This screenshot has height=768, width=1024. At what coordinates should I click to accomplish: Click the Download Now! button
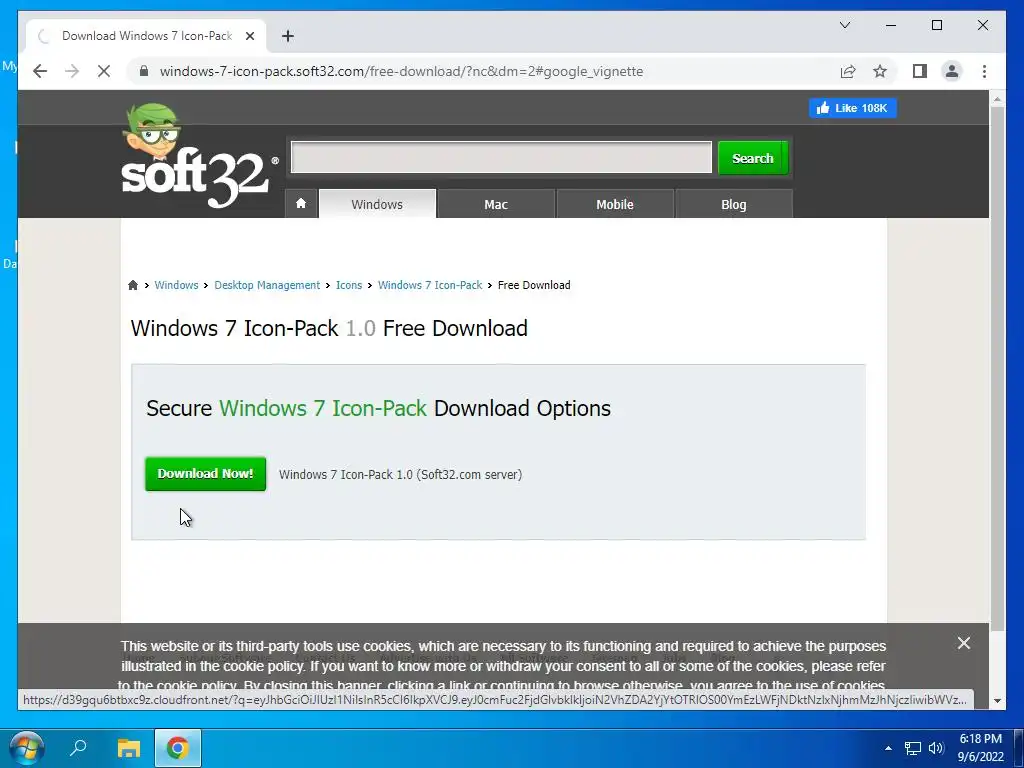[x=205, y=473]
